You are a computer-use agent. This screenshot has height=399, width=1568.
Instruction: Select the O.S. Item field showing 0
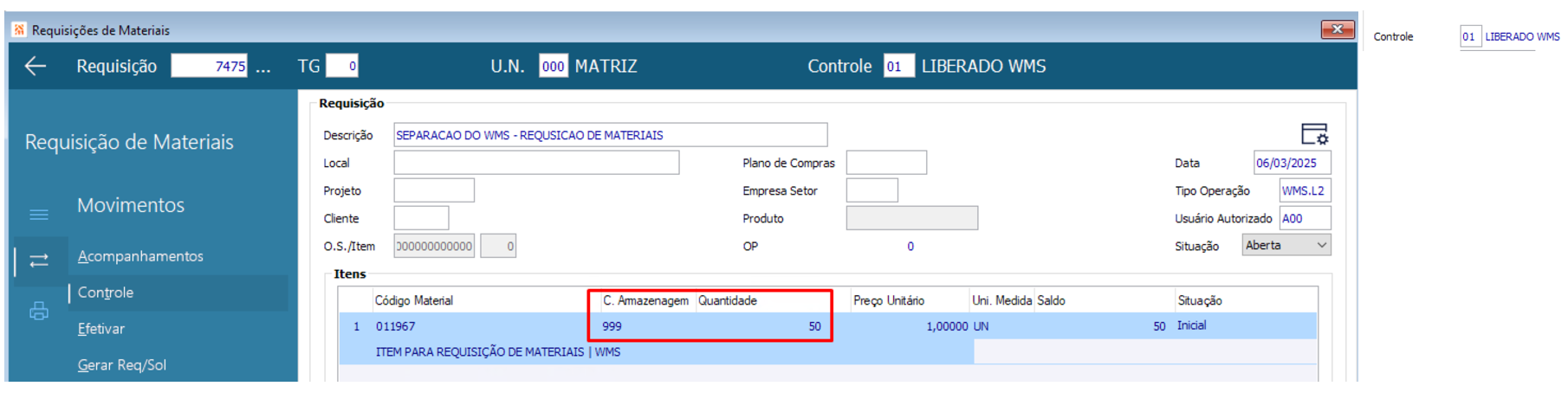[498, 246]
